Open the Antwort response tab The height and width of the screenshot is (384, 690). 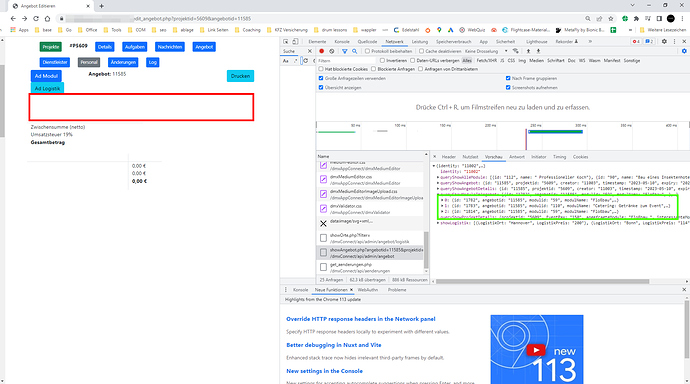point(517,157)
